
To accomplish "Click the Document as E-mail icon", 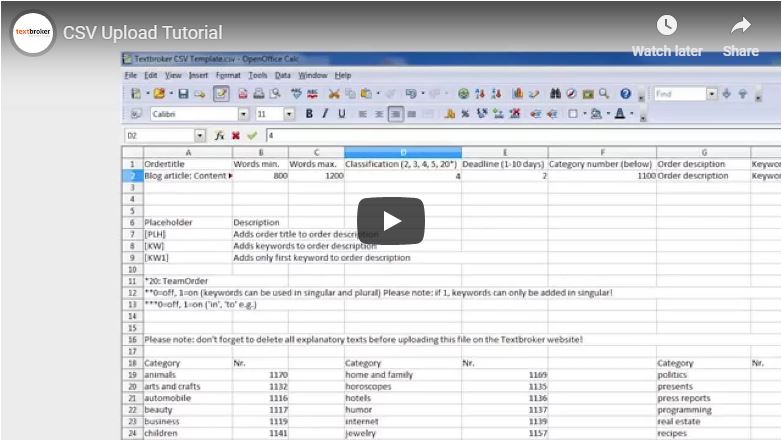I will pyautogui.click(x=199, y=93).
